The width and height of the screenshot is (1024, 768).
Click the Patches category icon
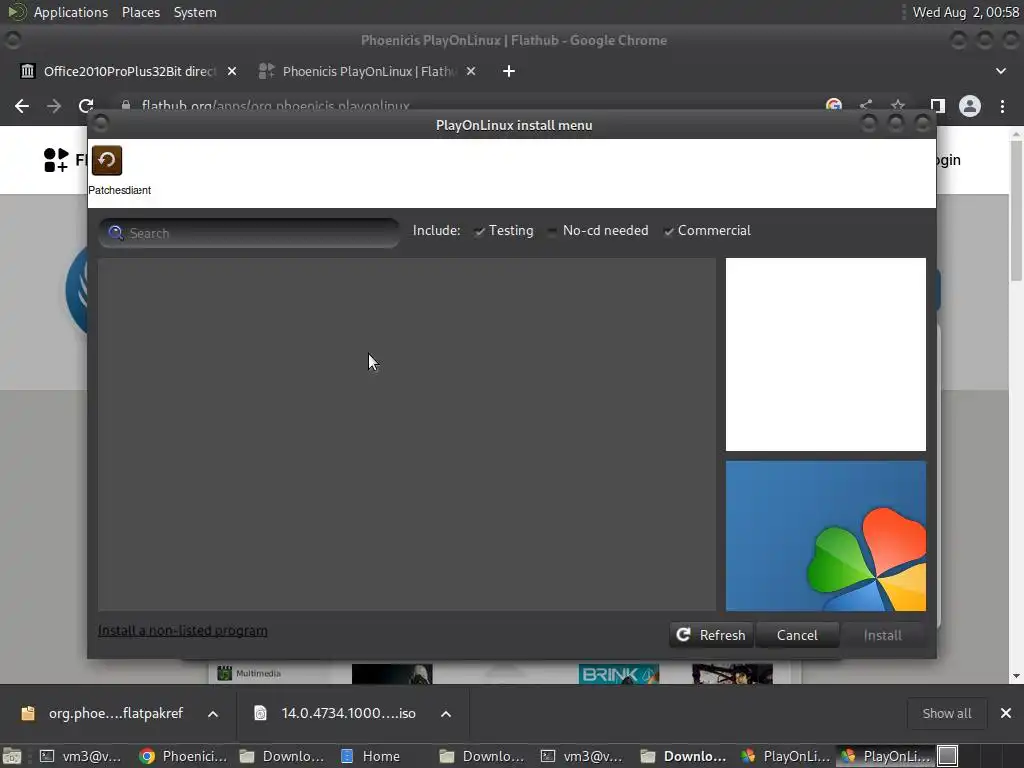(x=106, y=161)
